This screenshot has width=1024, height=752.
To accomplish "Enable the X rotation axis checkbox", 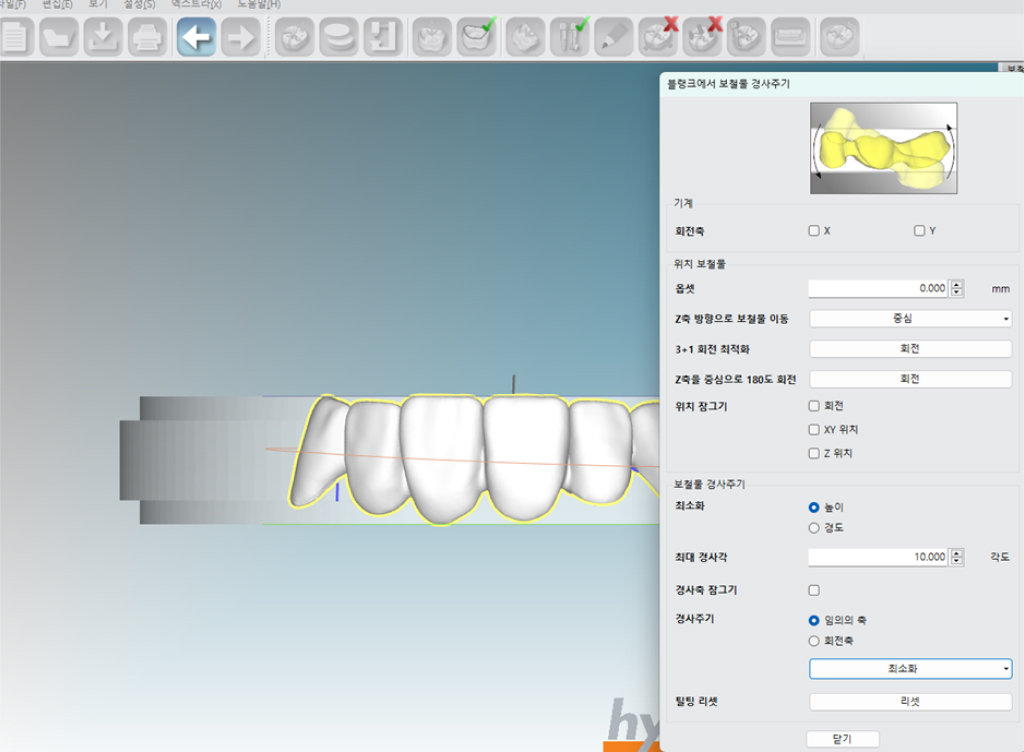I will point(814,231).
